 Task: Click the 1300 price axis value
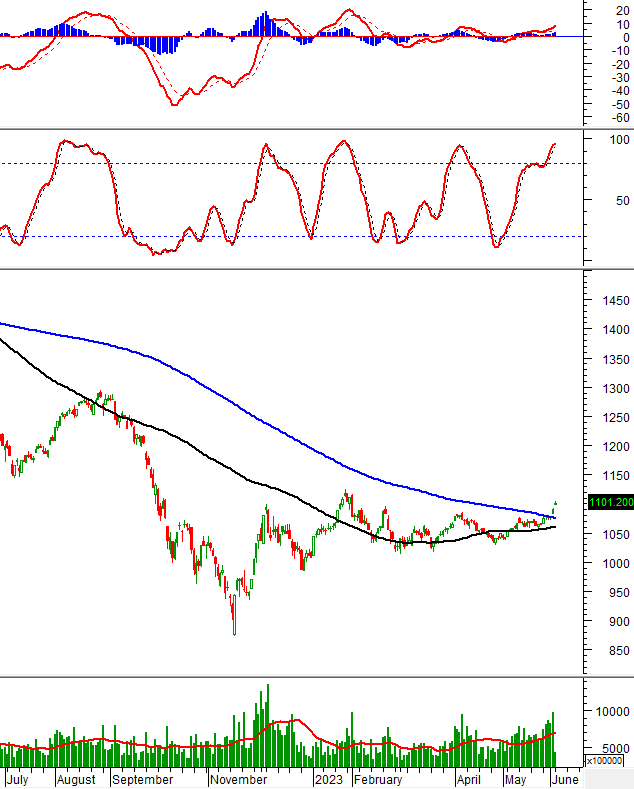point(616,389)
